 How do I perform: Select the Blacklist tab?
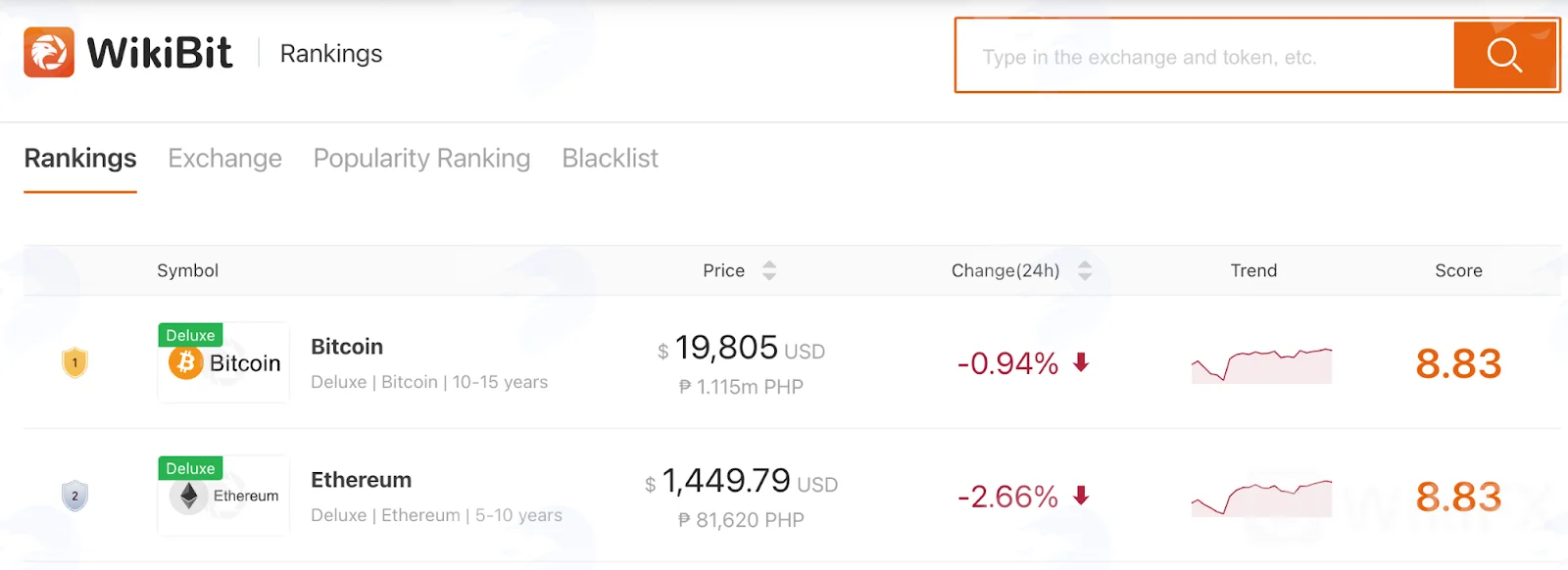tap(610, 159)
